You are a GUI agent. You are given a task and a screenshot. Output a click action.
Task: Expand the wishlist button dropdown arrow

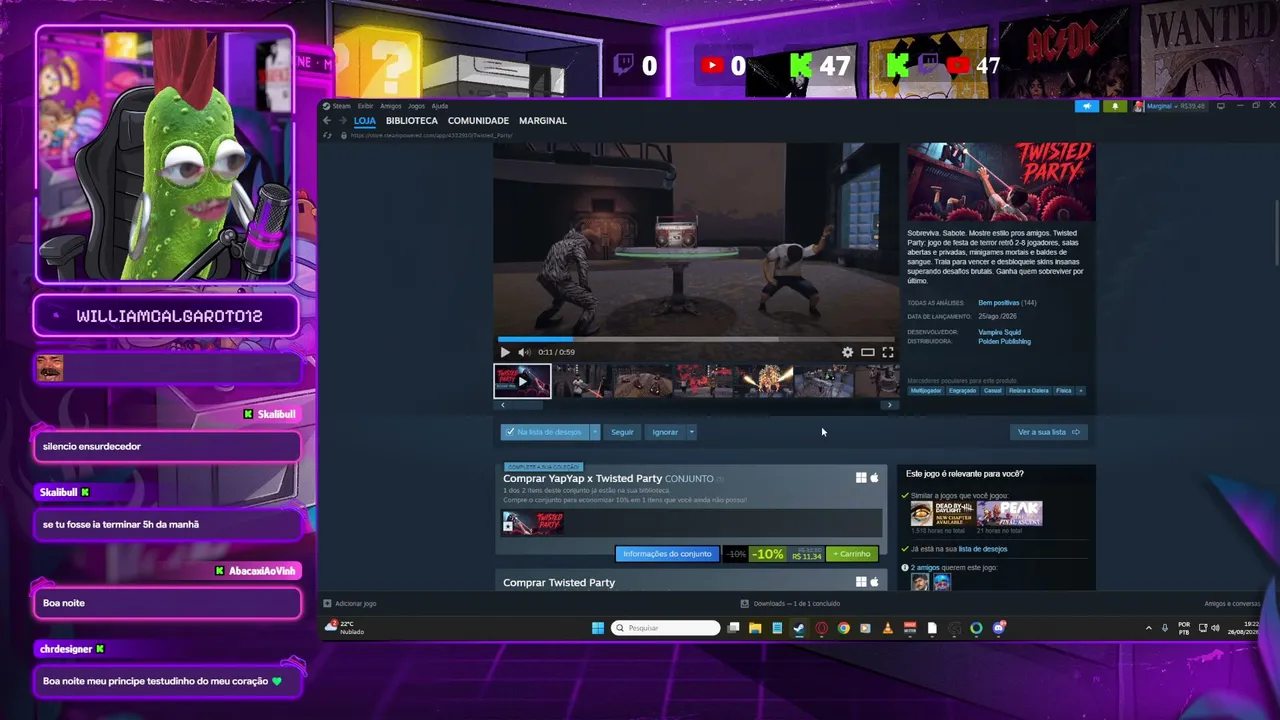tap(595, 432)
